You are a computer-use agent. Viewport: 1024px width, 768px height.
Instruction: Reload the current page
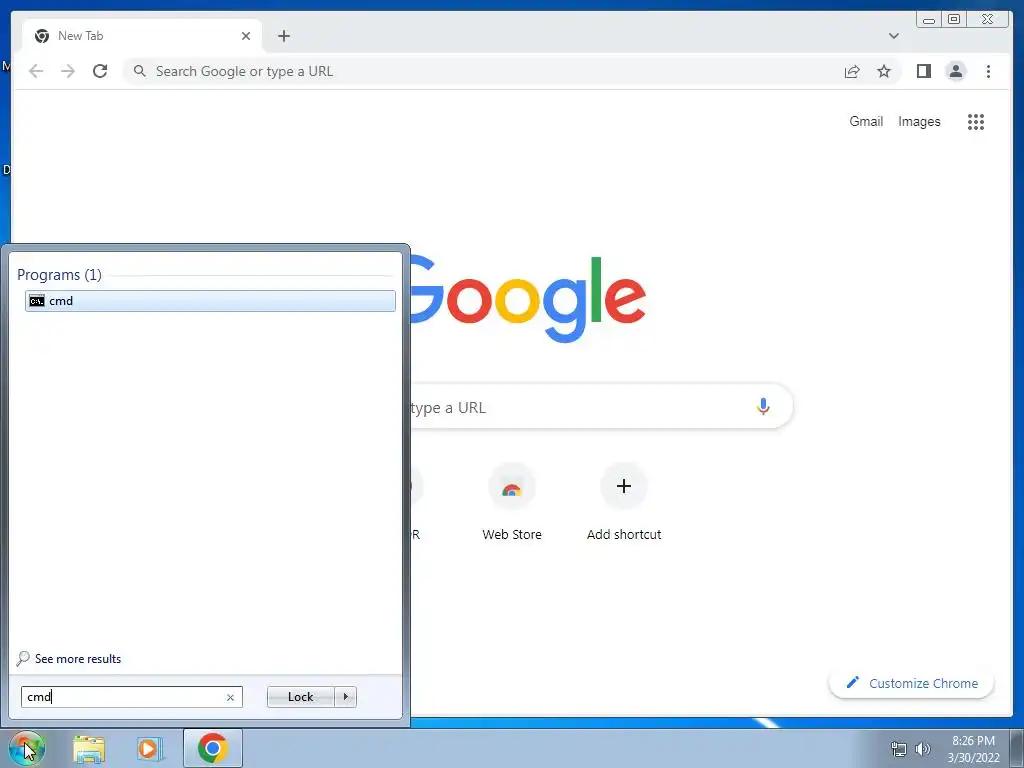(x=100, y=71)
